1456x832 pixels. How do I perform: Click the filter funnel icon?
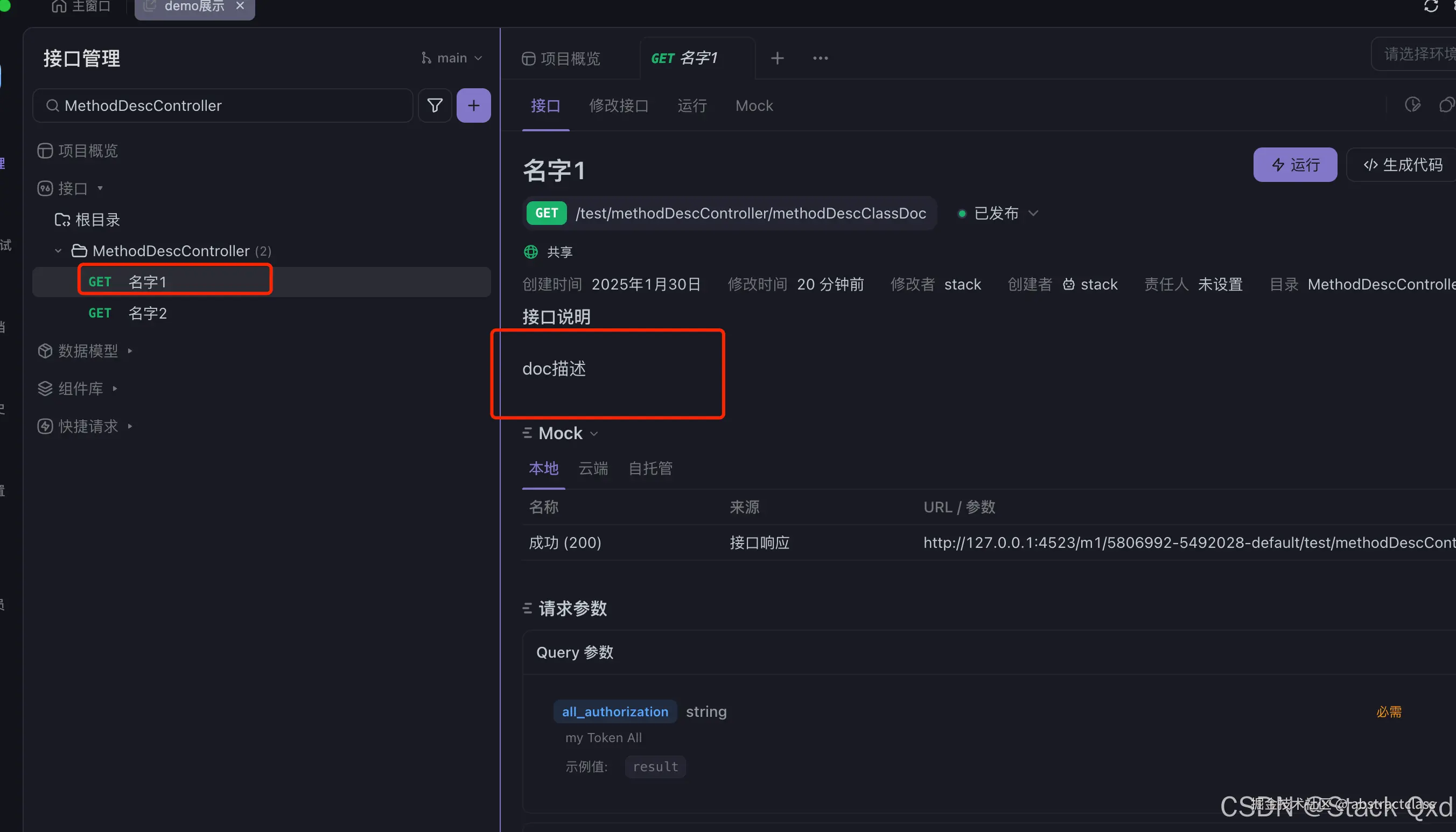(x=435, y=105)
